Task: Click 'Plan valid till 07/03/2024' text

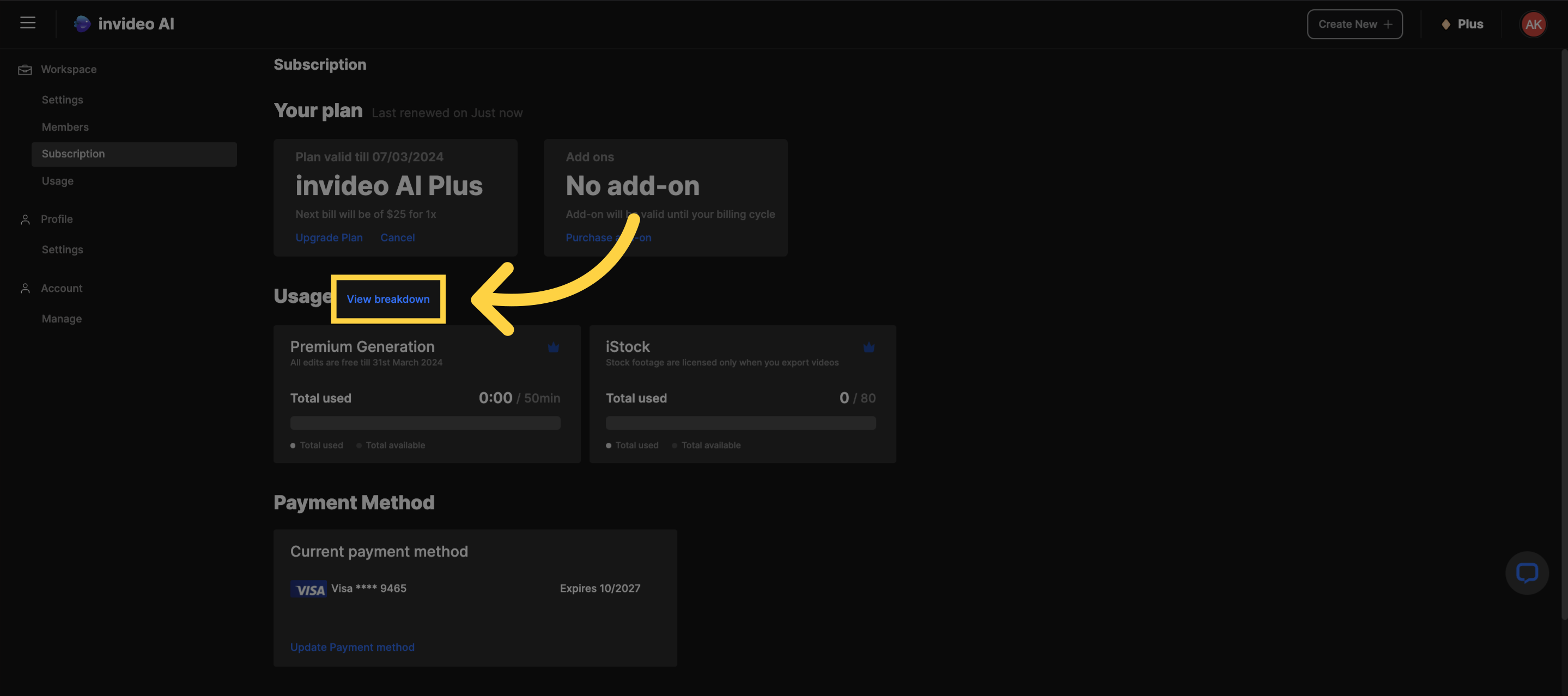Action: coord(369,157)
